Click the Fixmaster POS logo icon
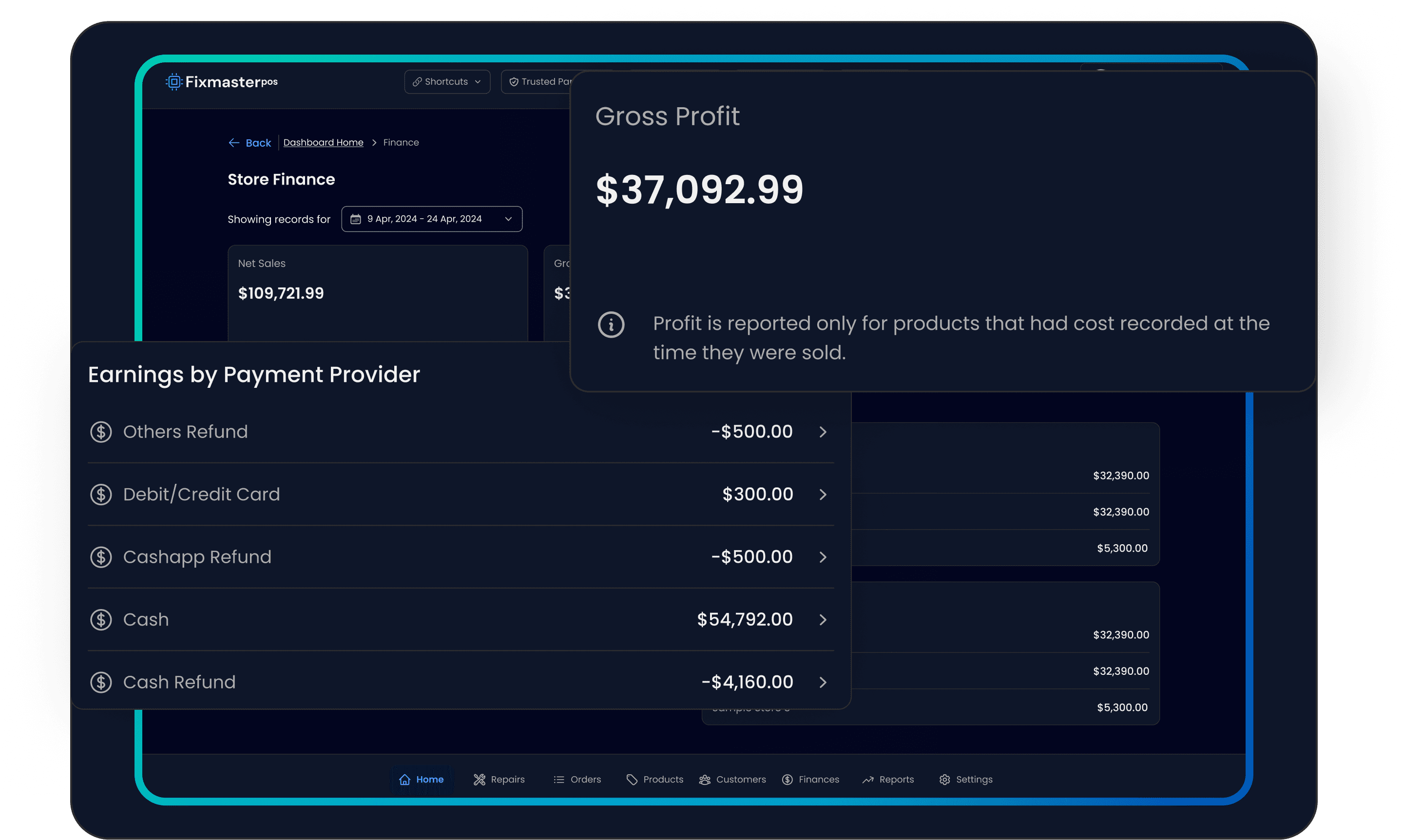This screenshot has height=840, width=1403. 174,82
